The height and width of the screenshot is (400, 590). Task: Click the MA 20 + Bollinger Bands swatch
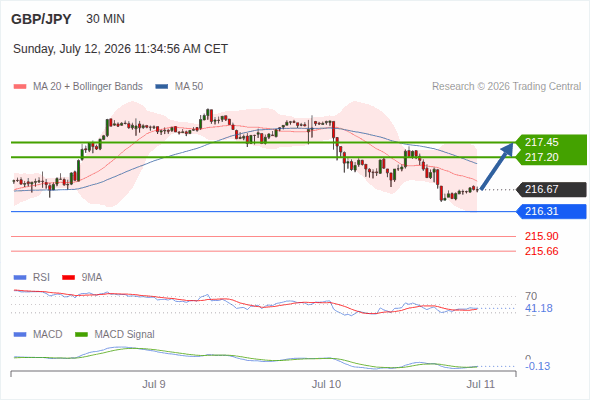point(20,87)
